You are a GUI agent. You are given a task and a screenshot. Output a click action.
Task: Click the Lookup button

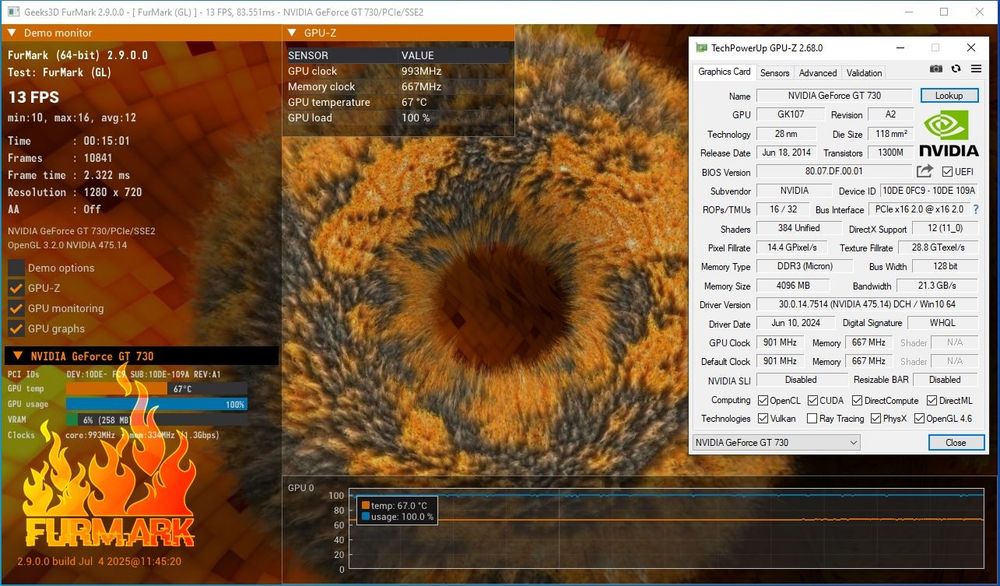tap(949, 96)
